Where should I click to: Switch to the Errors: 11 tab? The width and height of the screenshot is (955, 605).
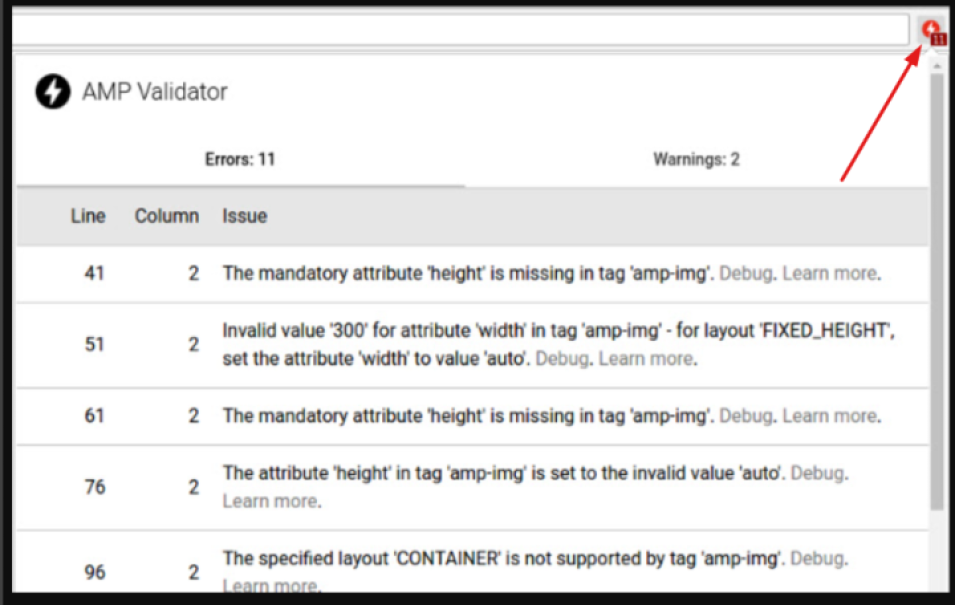pyautogui.click(x=240, y=160)
